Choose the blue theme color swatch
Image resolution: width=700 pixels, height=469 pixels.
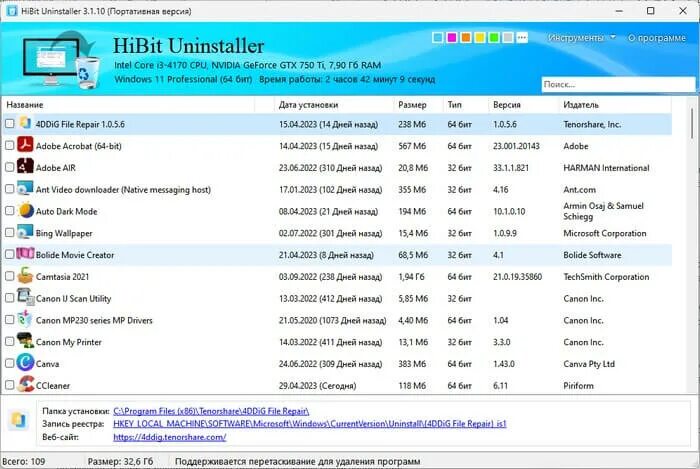[438, 37]
